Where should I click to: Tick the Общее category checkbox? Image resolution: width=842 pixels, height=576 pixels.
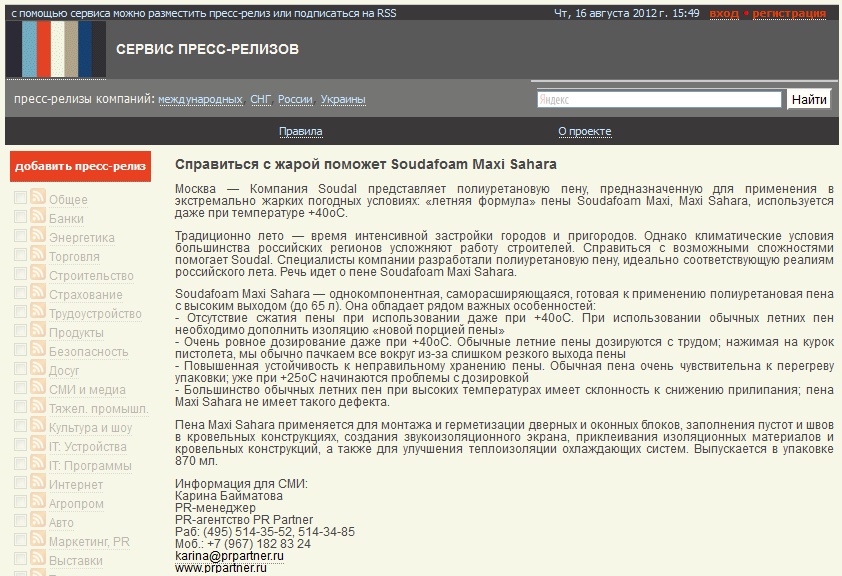coord(20,198)
